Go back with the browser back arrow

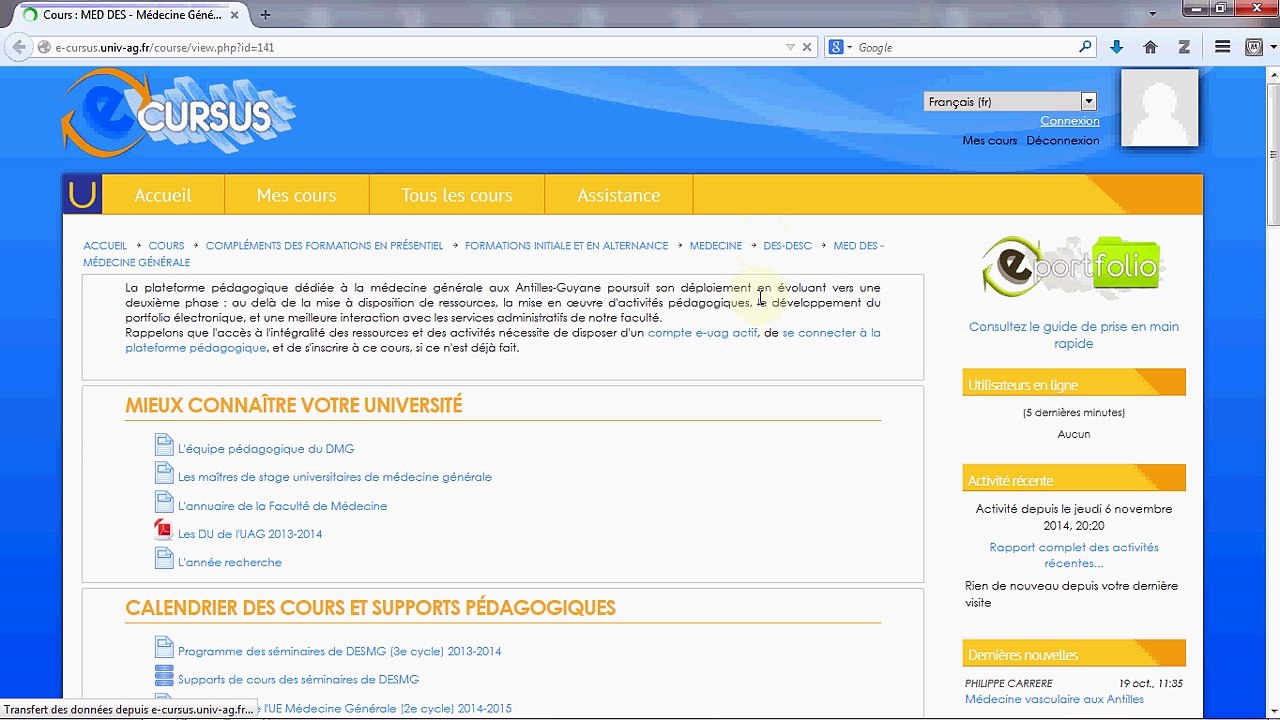(18, 47)
